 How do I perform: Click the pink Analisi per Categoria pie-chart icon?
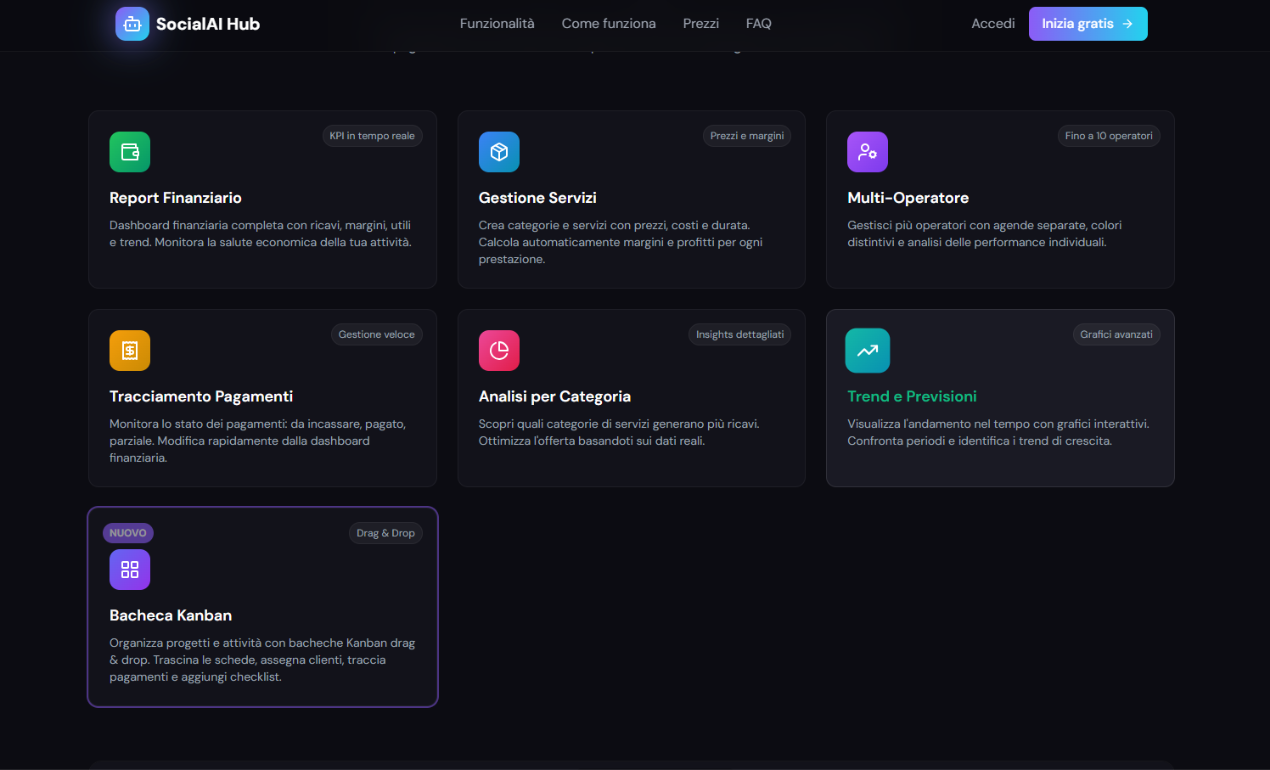(498, 350)
